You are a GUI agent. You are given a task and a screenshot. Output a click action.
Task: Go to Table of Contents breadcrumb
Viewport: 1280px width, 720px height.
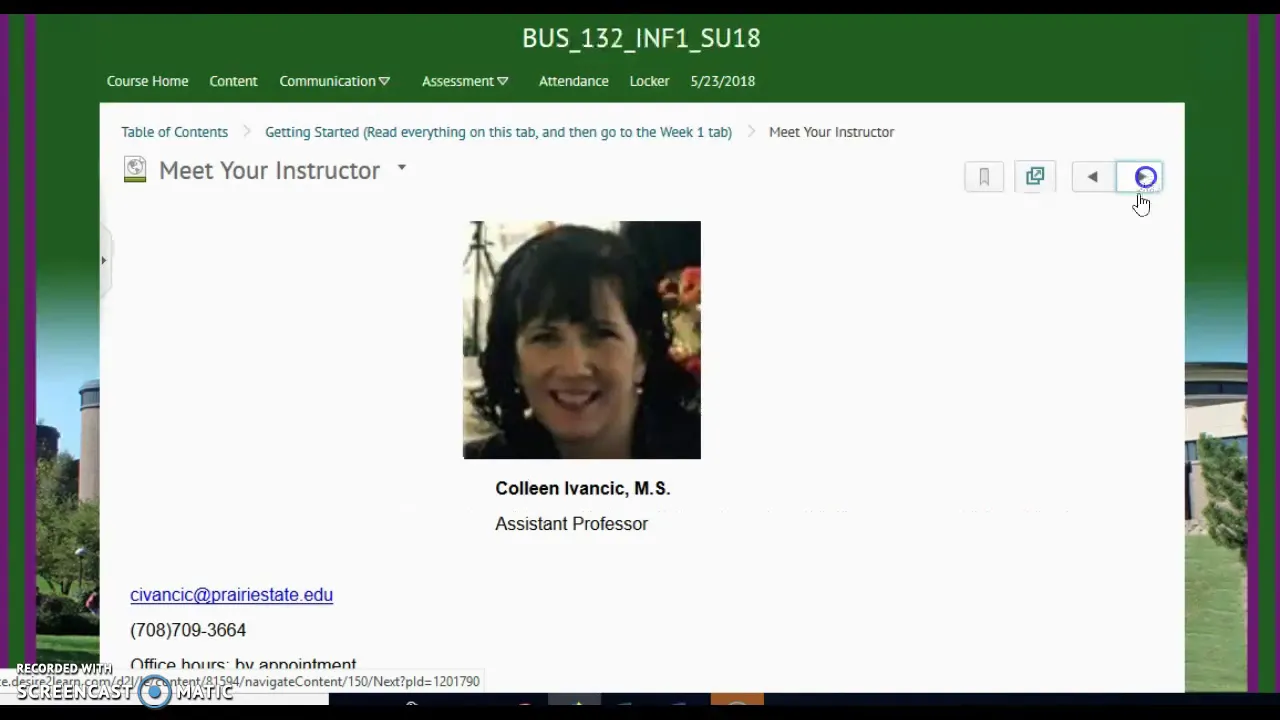click(x=174, y=132)
